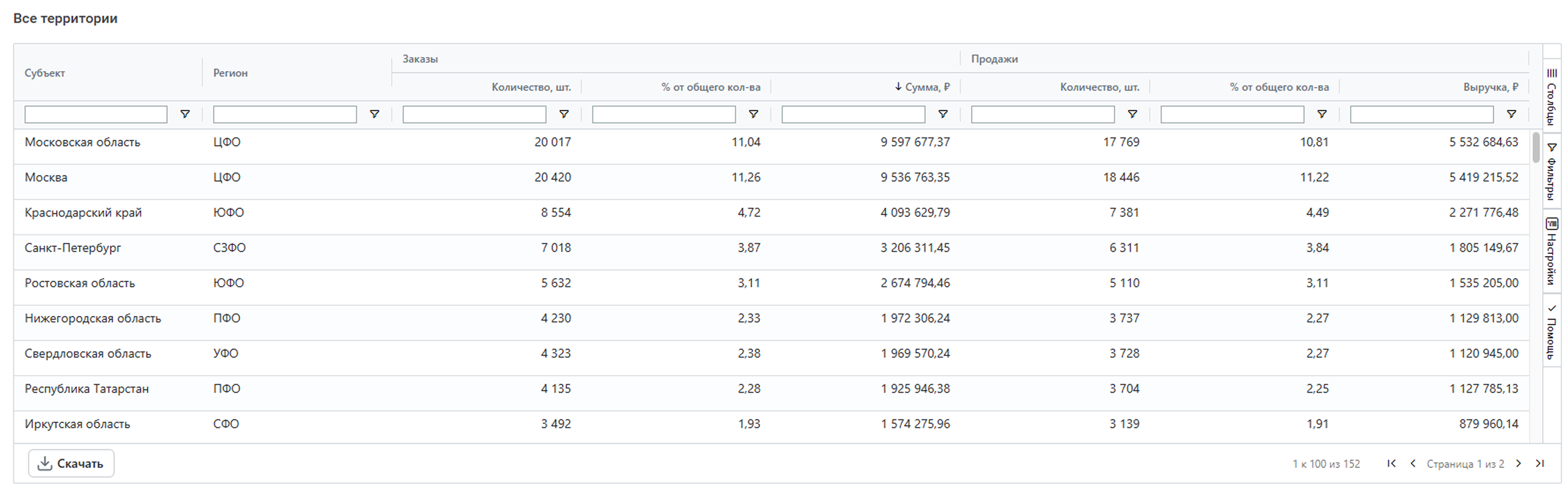Click the Субъект filter text input
Screen dimensions: 1568x495
coord(96,115)
